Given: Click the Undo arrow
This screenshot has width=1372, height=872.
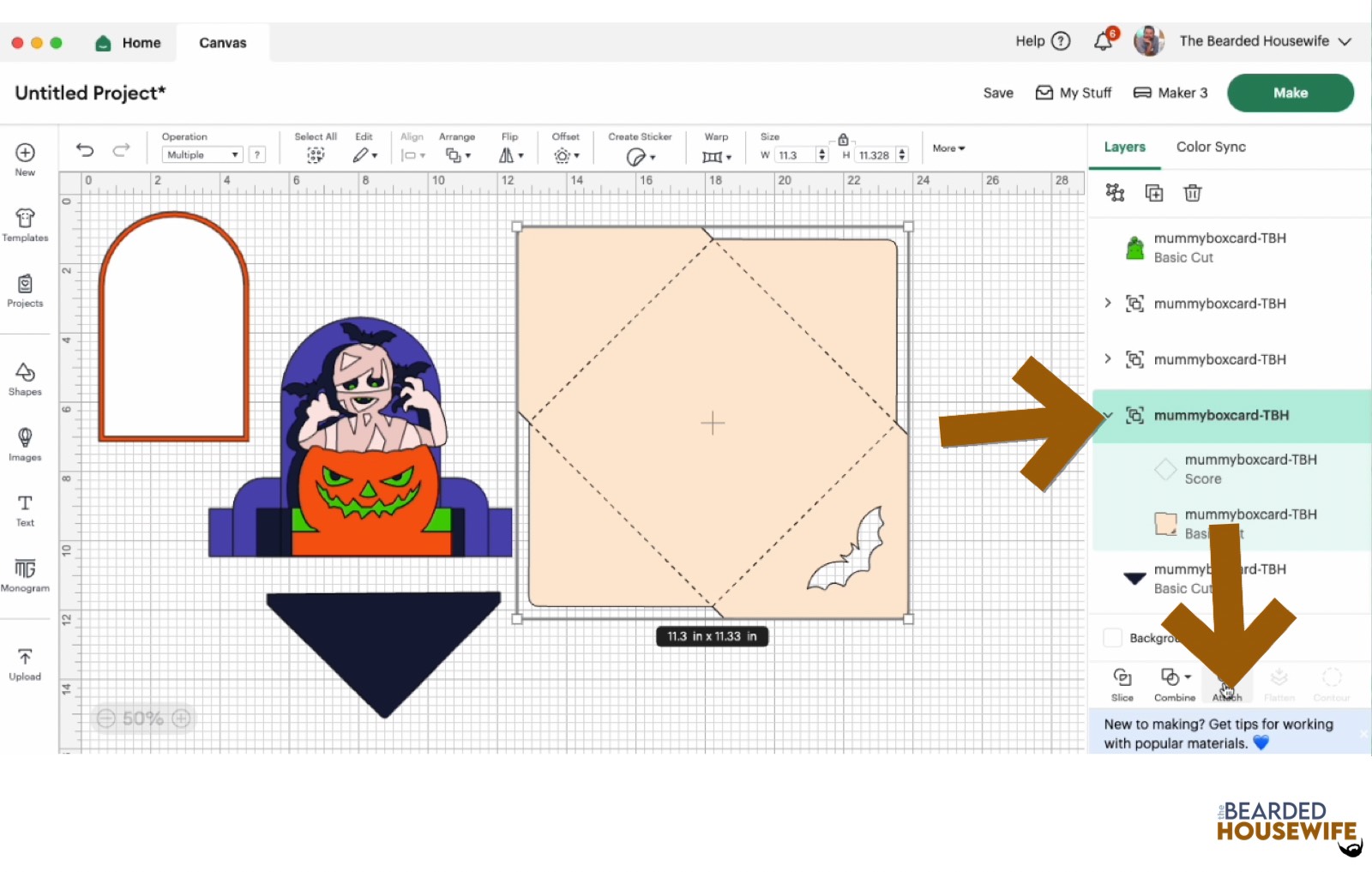Looking at the screenshot, I should [x=85, y=150].
